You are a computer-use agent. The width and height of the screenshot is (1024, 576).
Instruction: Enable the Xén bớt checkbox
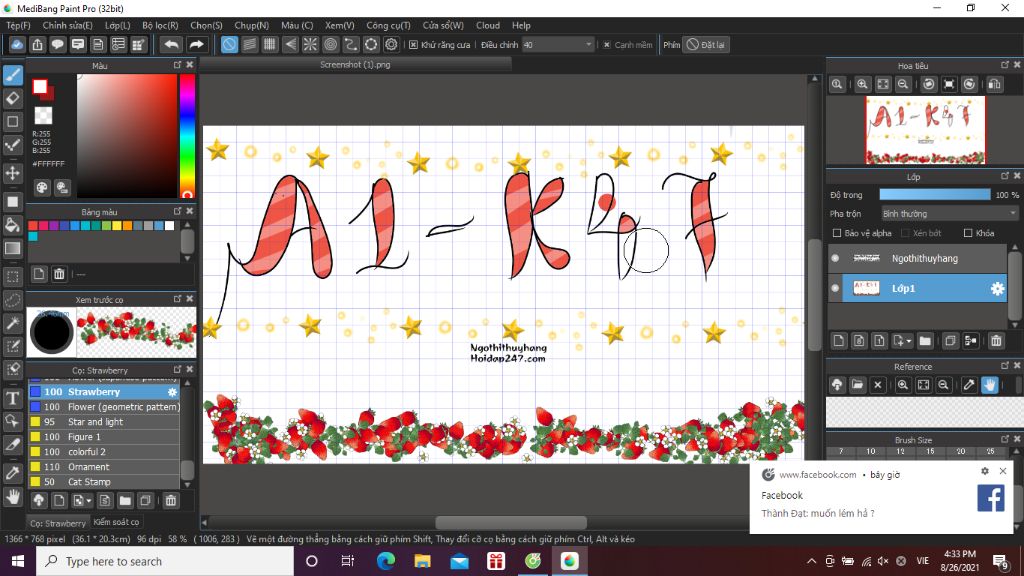coord(905,233)
